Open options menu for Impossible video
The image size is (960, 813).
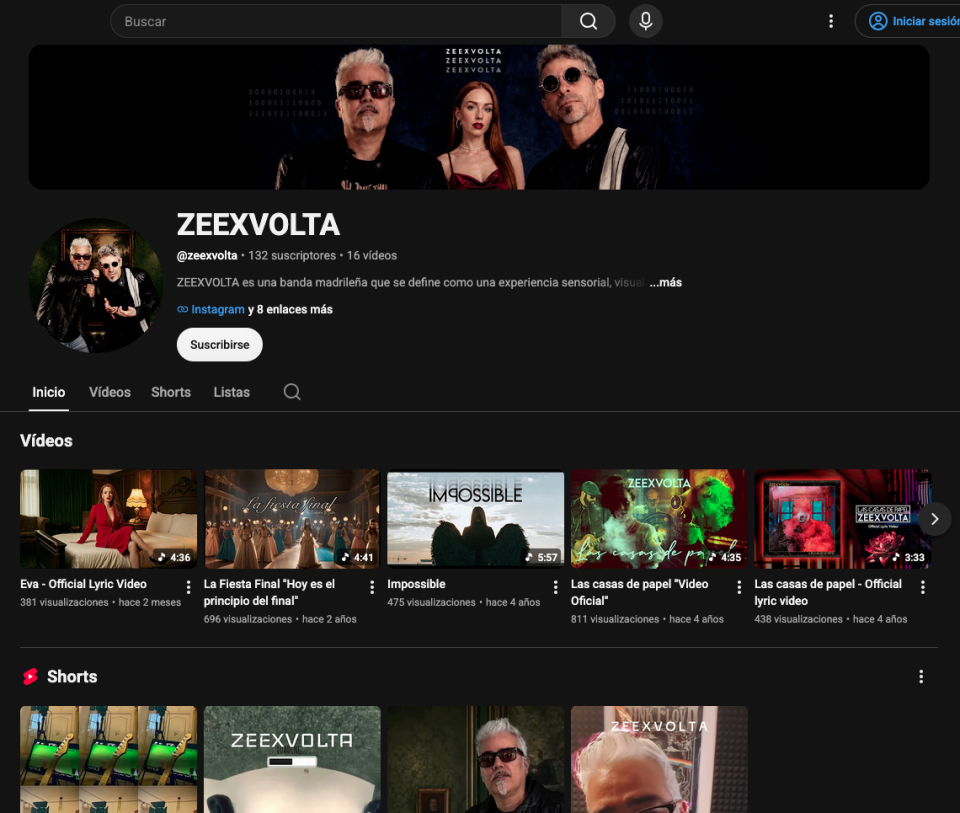point(555,587)
